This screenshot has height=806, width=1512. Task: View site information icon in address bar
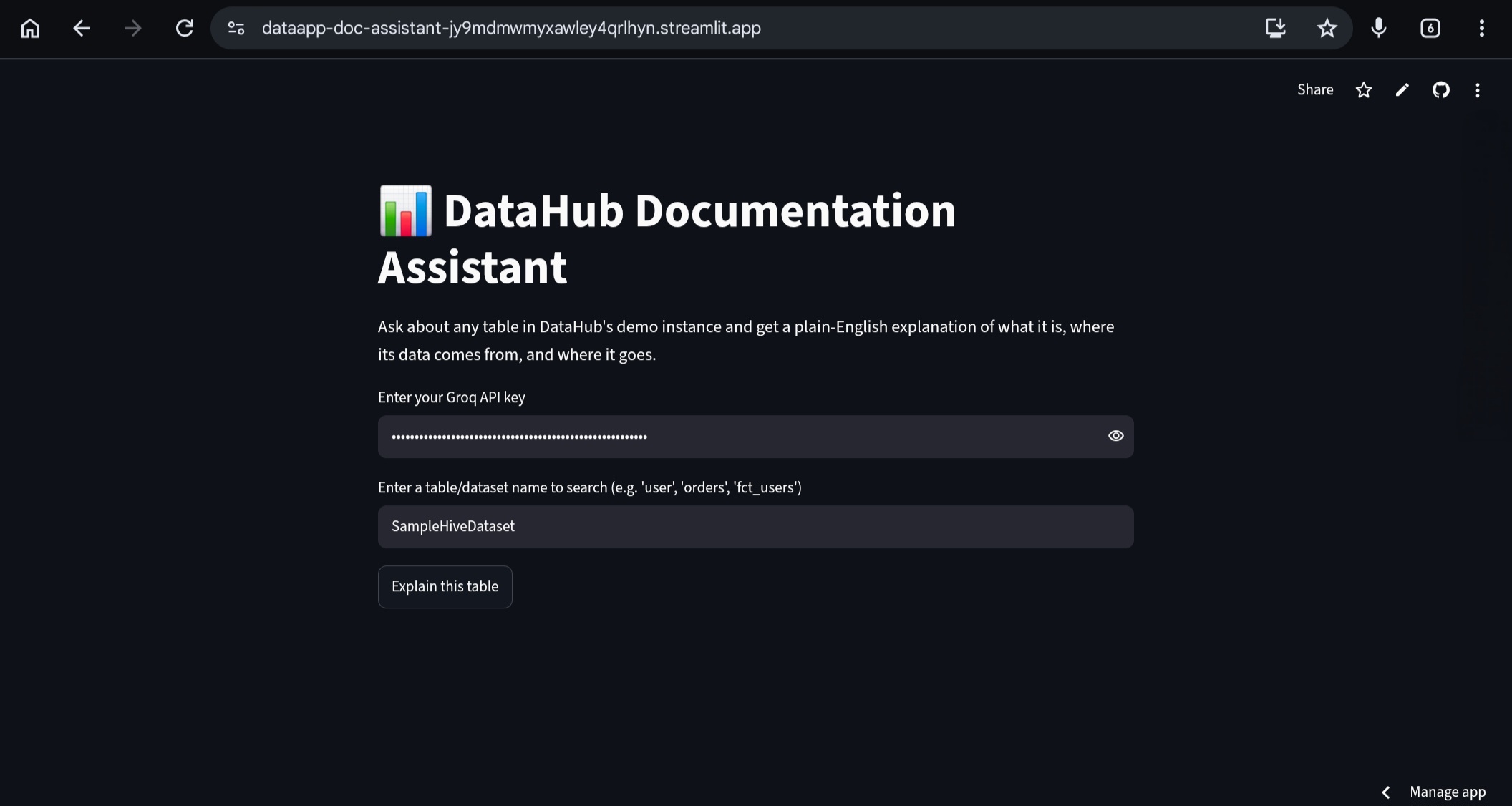236,28
